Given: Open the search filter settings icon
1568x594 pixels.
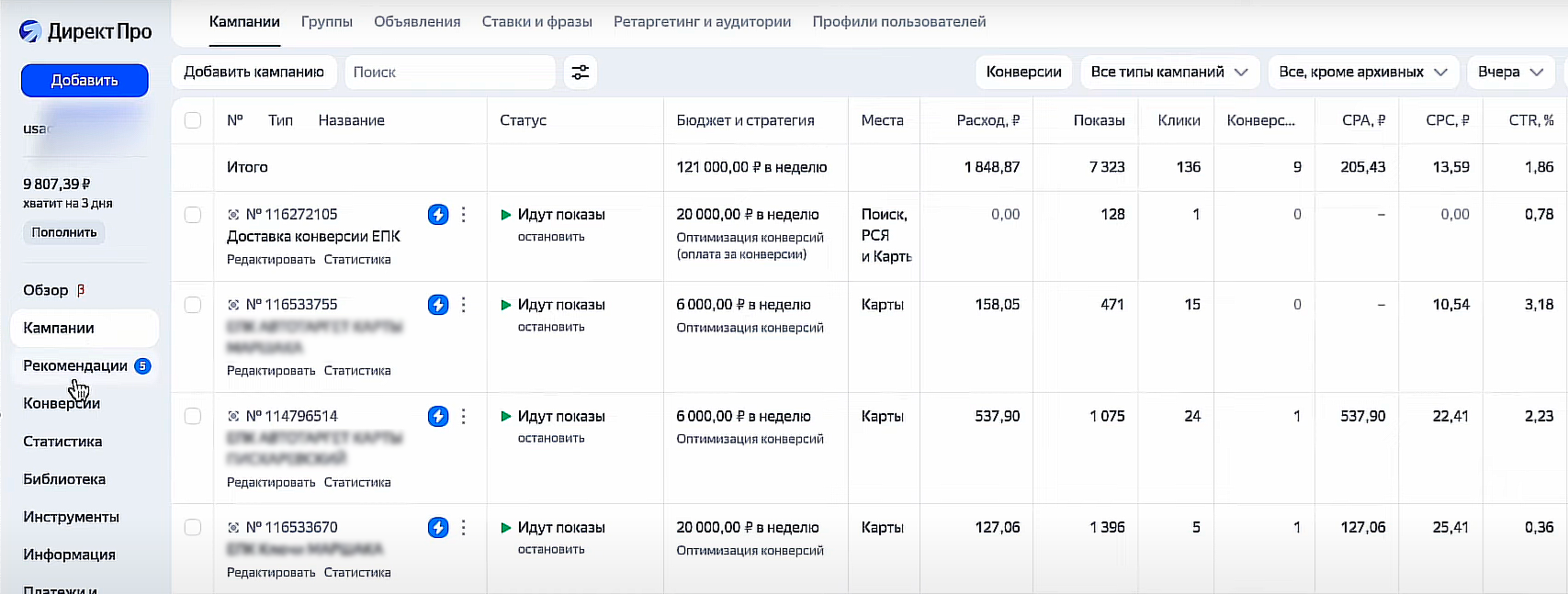Looking at the screenshot, I should [581, 73].
